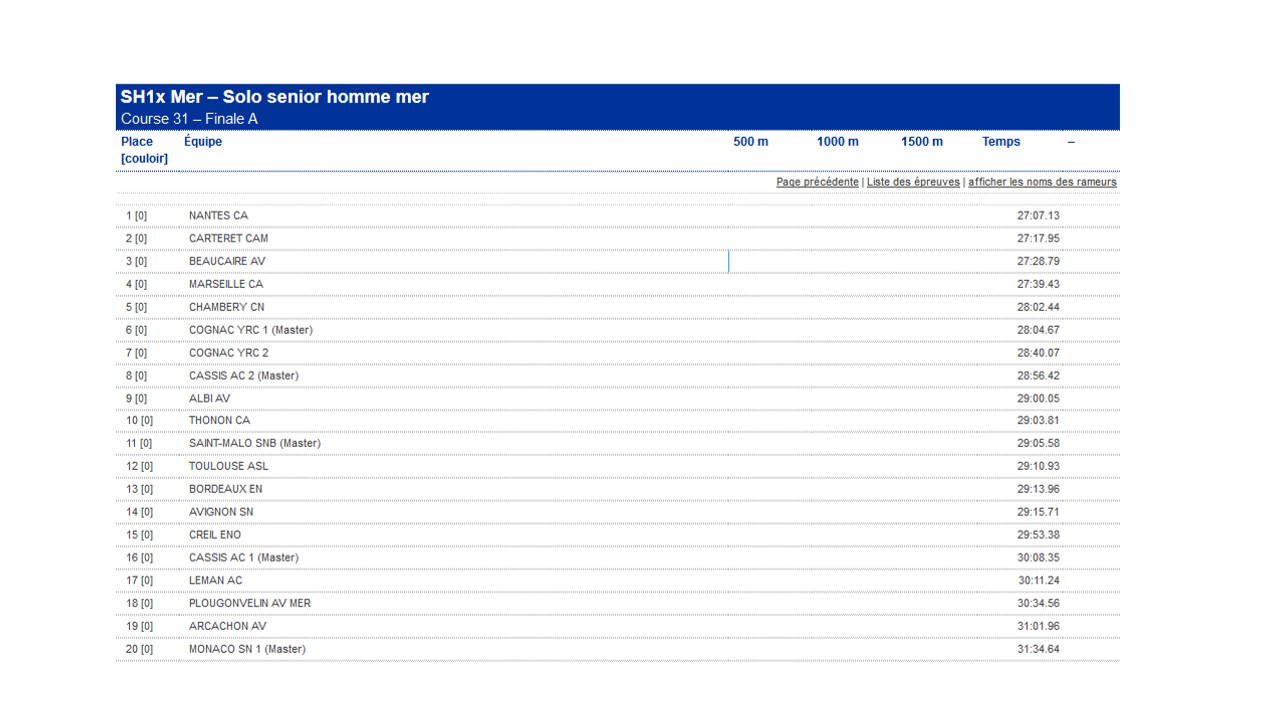
Task: Click the SH1x Mer race title
Action: [x=274, y=97]
